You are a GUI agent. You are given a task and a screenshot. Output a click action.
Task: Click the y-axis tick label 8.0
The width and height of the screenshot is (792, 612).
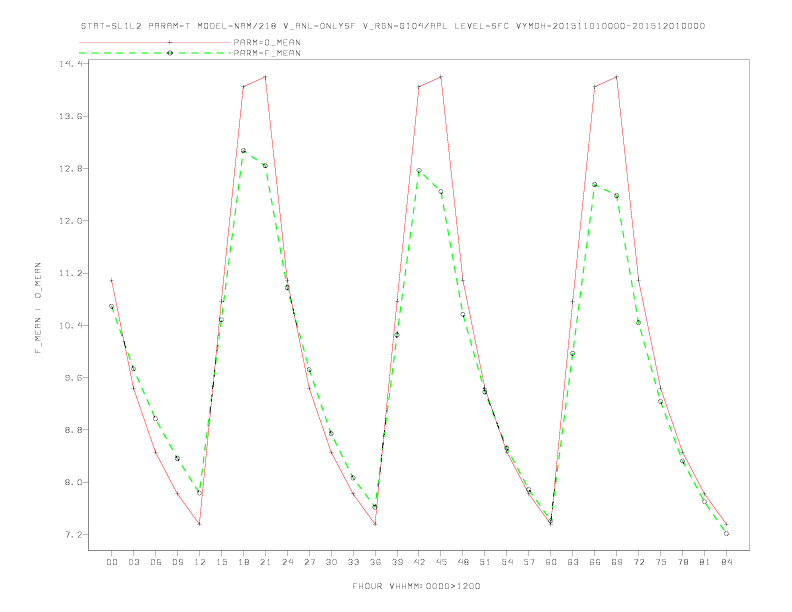pos(73,482)
